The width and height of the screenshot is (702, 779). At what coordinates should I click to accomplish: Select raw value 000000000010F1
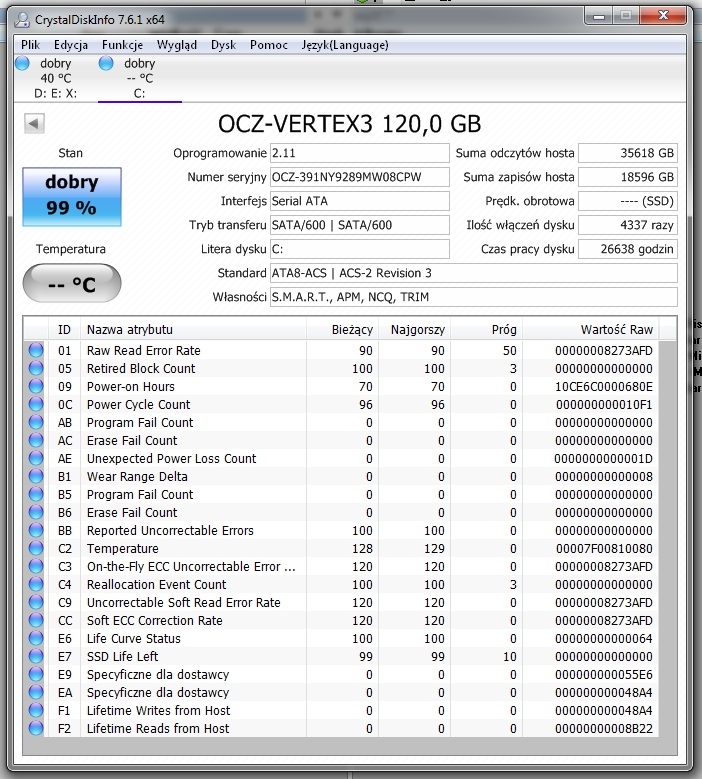(604, 404)
